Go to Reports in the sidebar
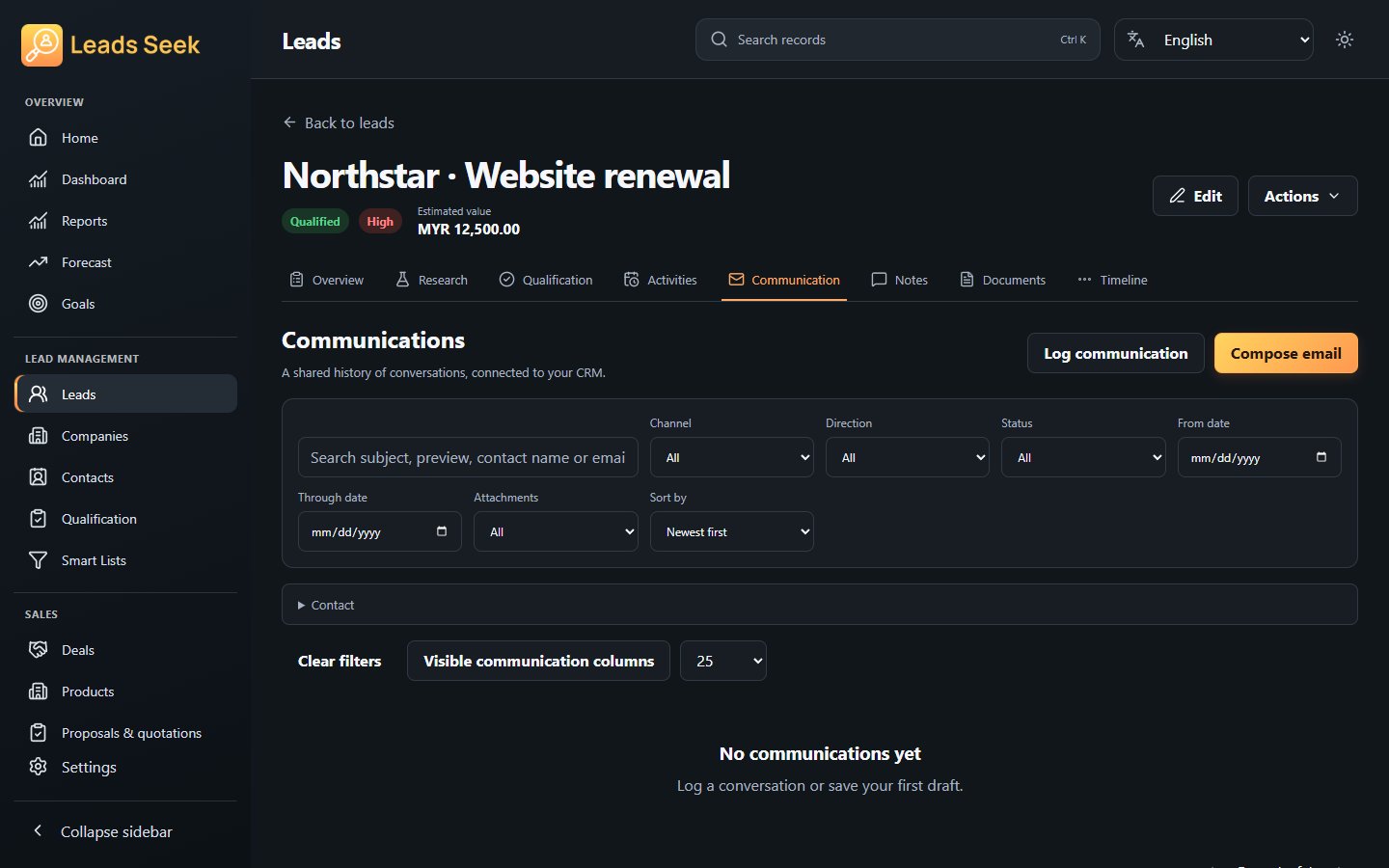The width and height of the screenshot is (1389, 868). (125, 221)
